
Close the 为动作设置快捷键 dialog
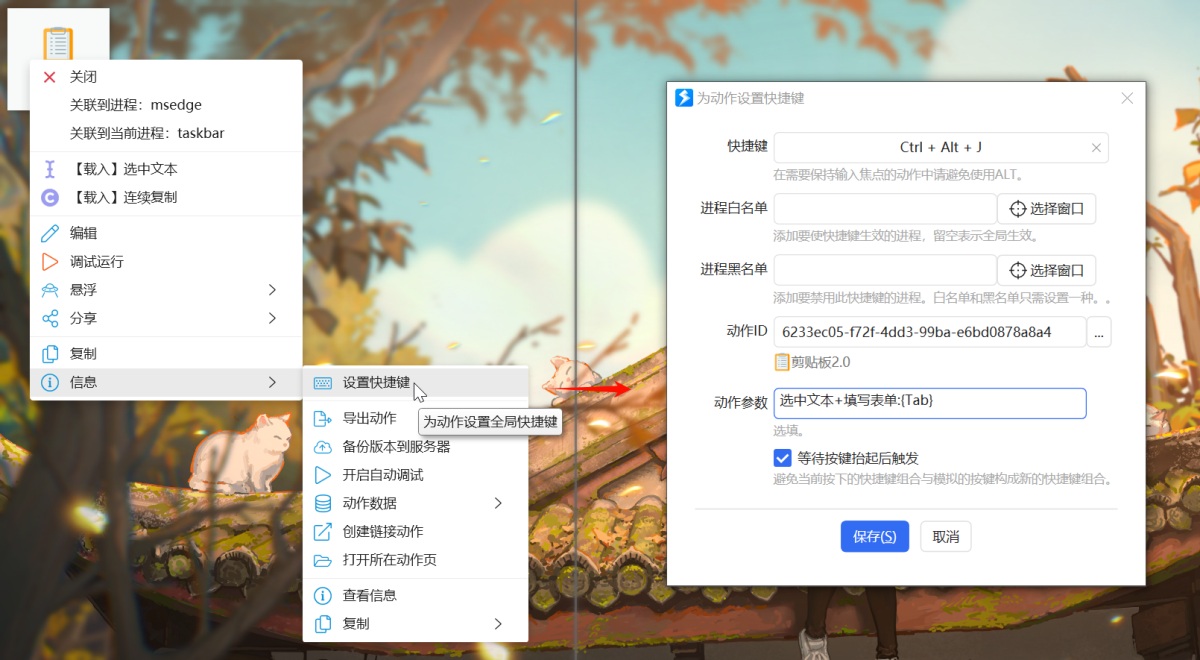pyautogui.click(x=1127, y=98)
